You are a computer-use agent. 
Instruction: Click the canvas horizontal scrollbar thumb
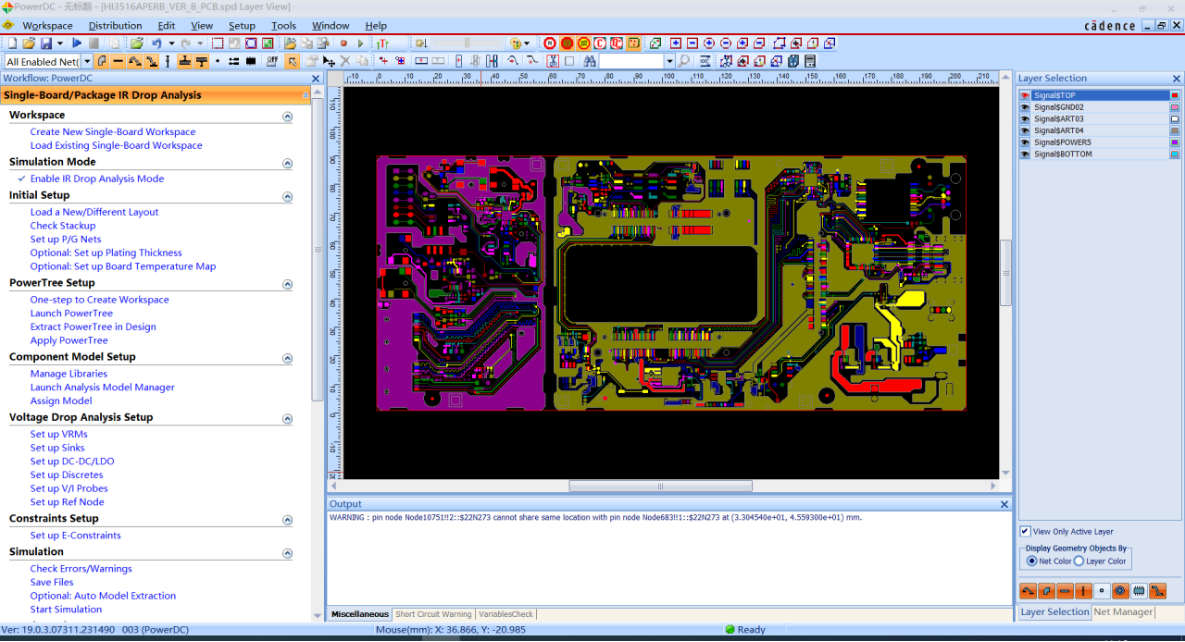pos(661,486)
